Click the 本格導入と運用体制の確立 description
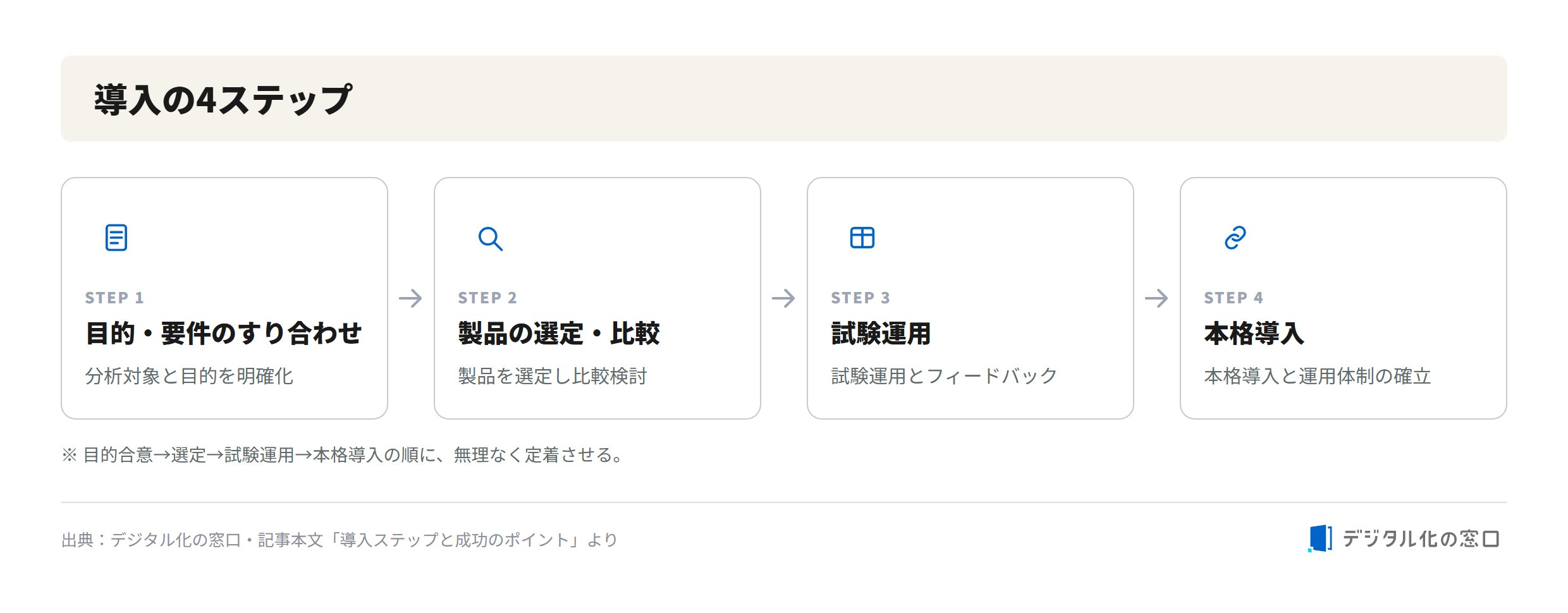The height and width of the screenshot is (613, 1568). [x=1318, y=376]
